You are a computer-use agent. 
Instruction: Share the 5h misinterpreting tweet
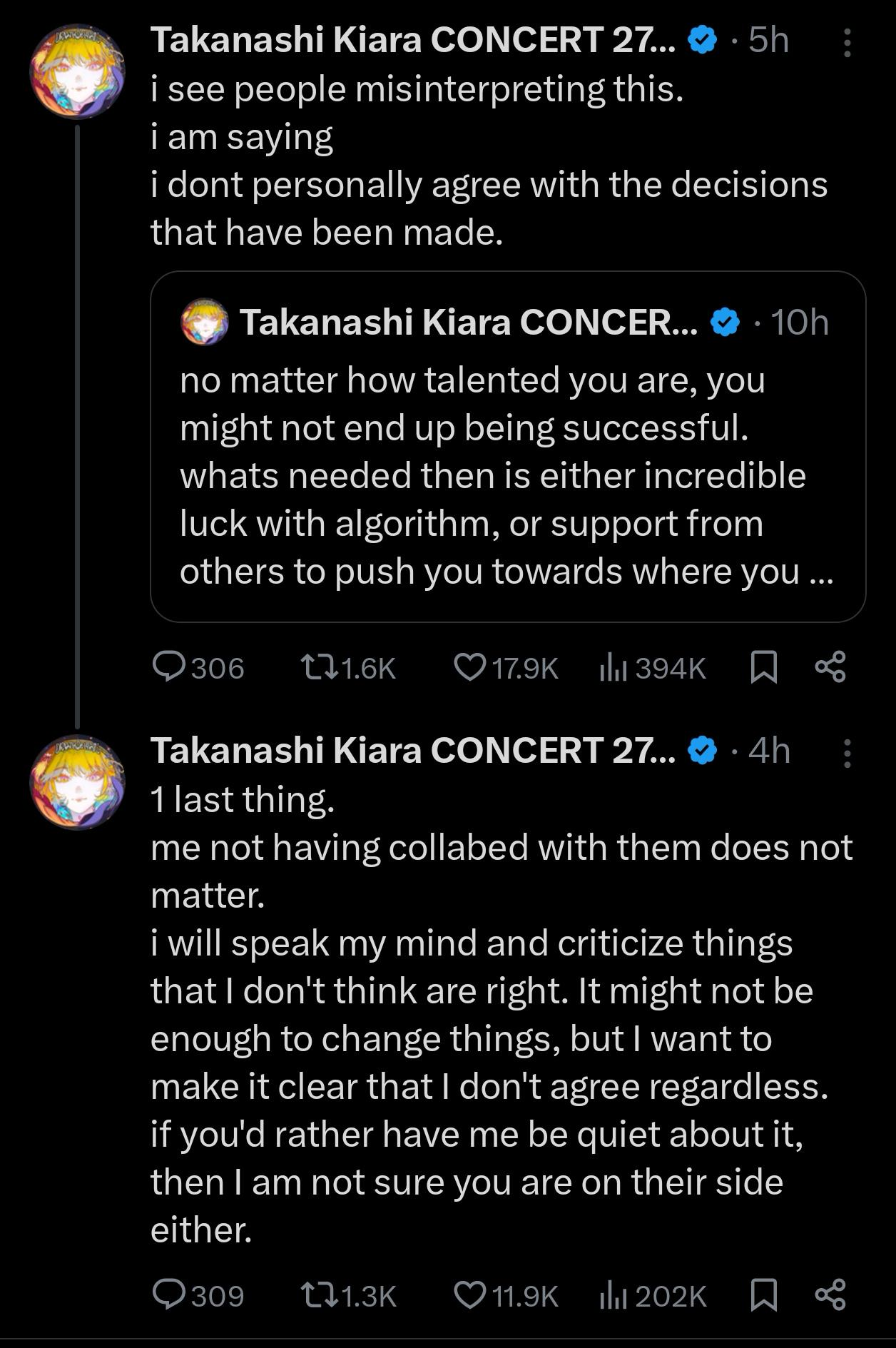coord(830,668)
